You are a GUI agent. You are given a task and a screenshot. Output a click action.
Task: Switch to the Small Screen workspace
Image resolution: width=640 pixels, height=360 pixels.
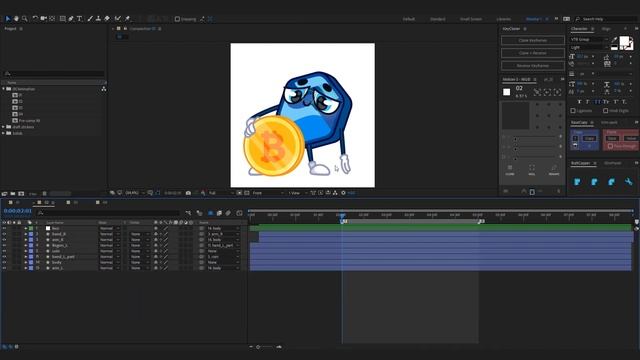471,19
